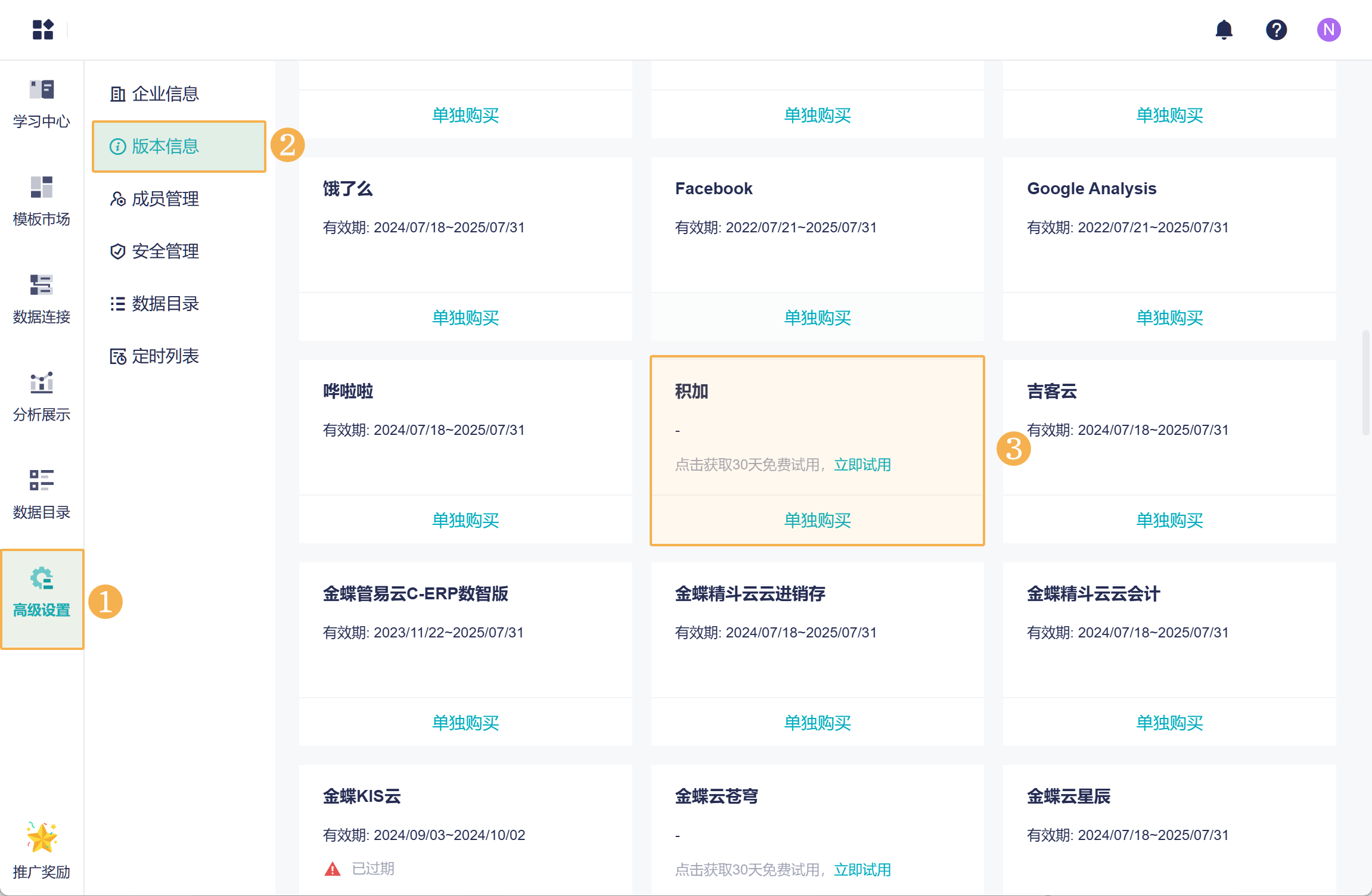The height and width of the screenshot is (896, 1372).
Task: Click 立即试用 link on 积加 card
Action: click(862, 465)
